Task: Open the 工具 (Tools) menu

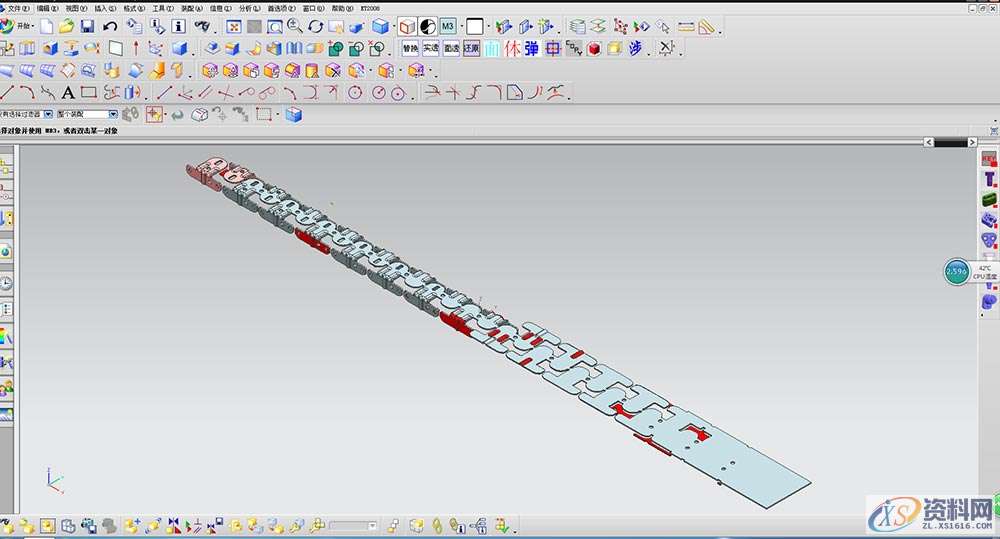Action: coord(162,8)
